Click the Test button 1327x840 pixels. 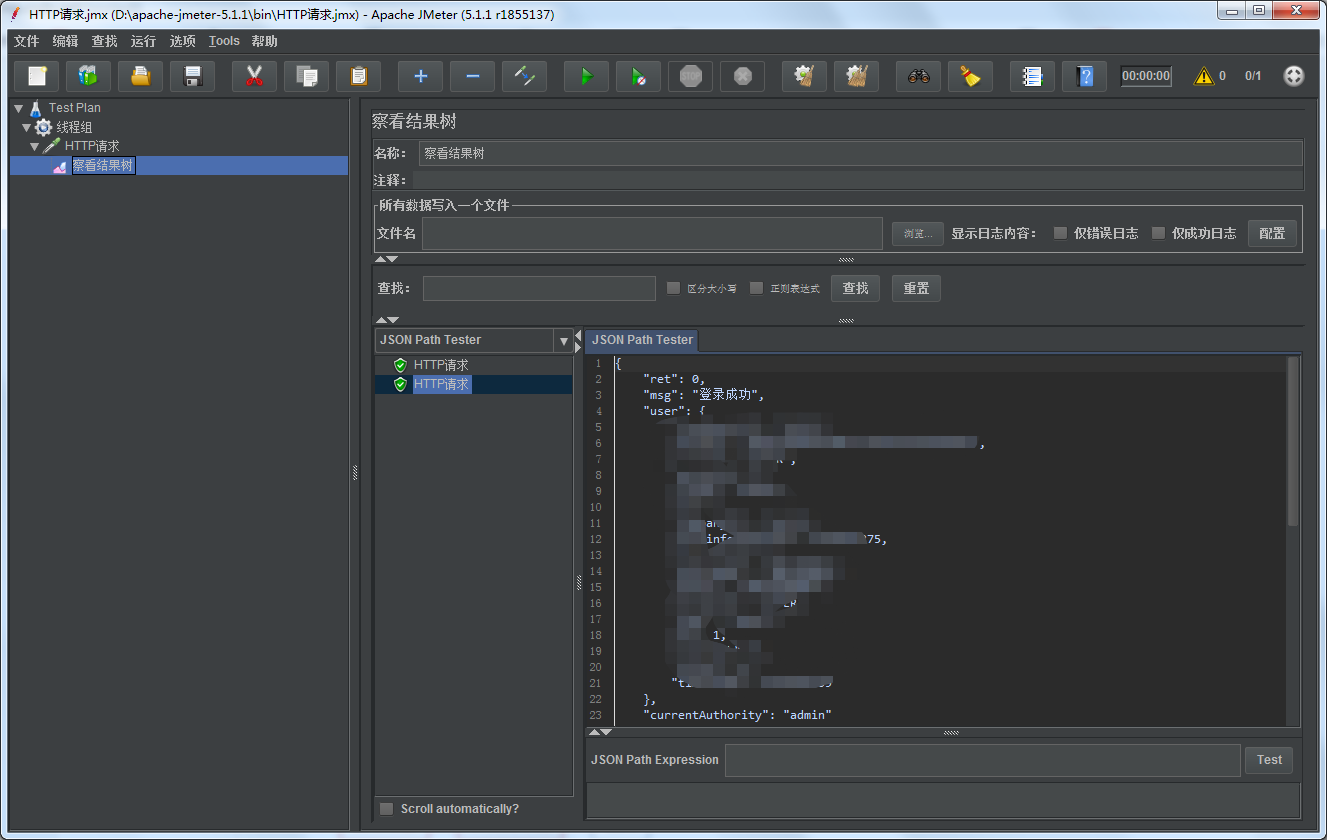[1269, 760]
